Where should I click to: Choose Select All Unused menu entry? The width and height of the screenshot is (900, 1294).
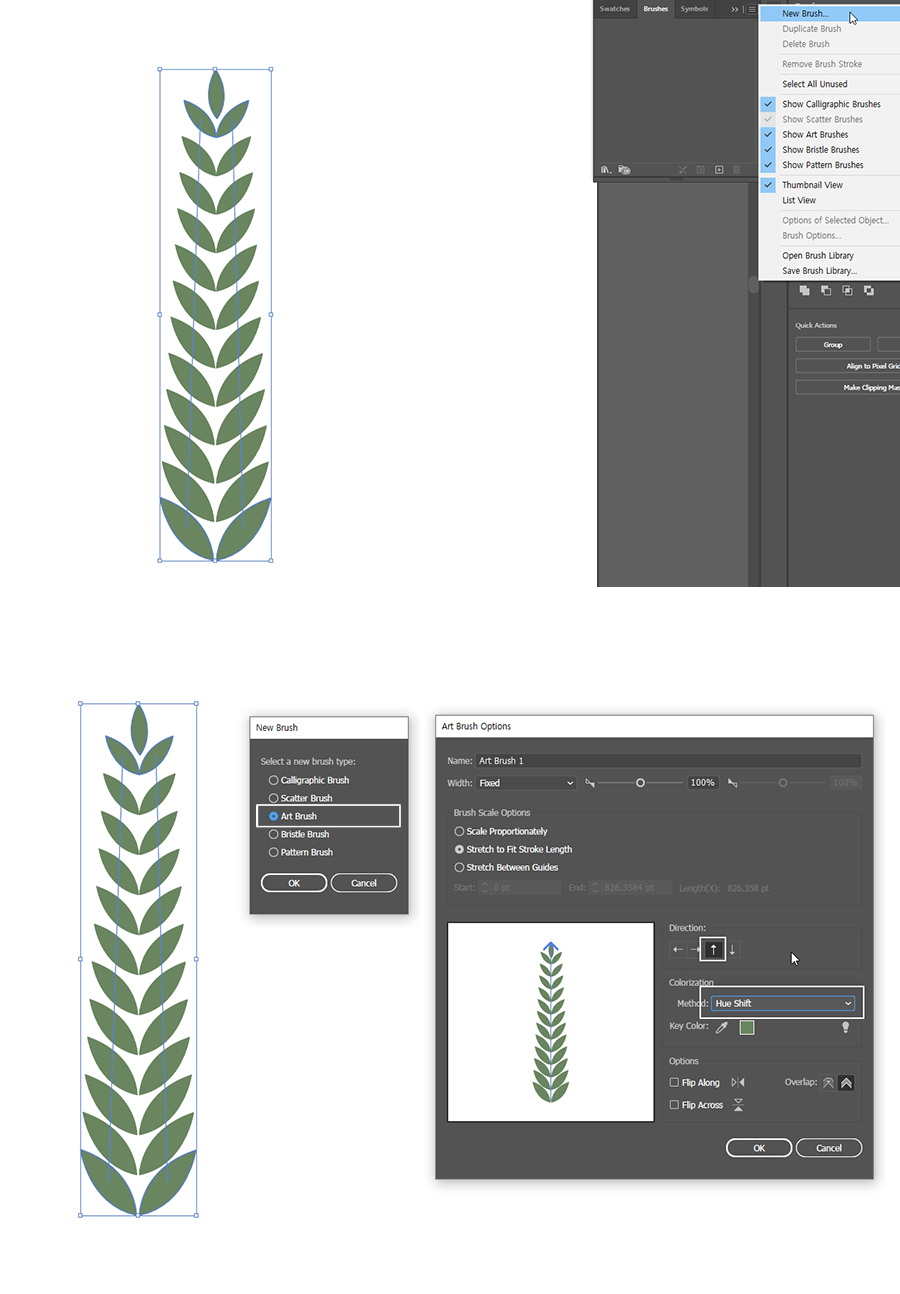click(830, 84)
